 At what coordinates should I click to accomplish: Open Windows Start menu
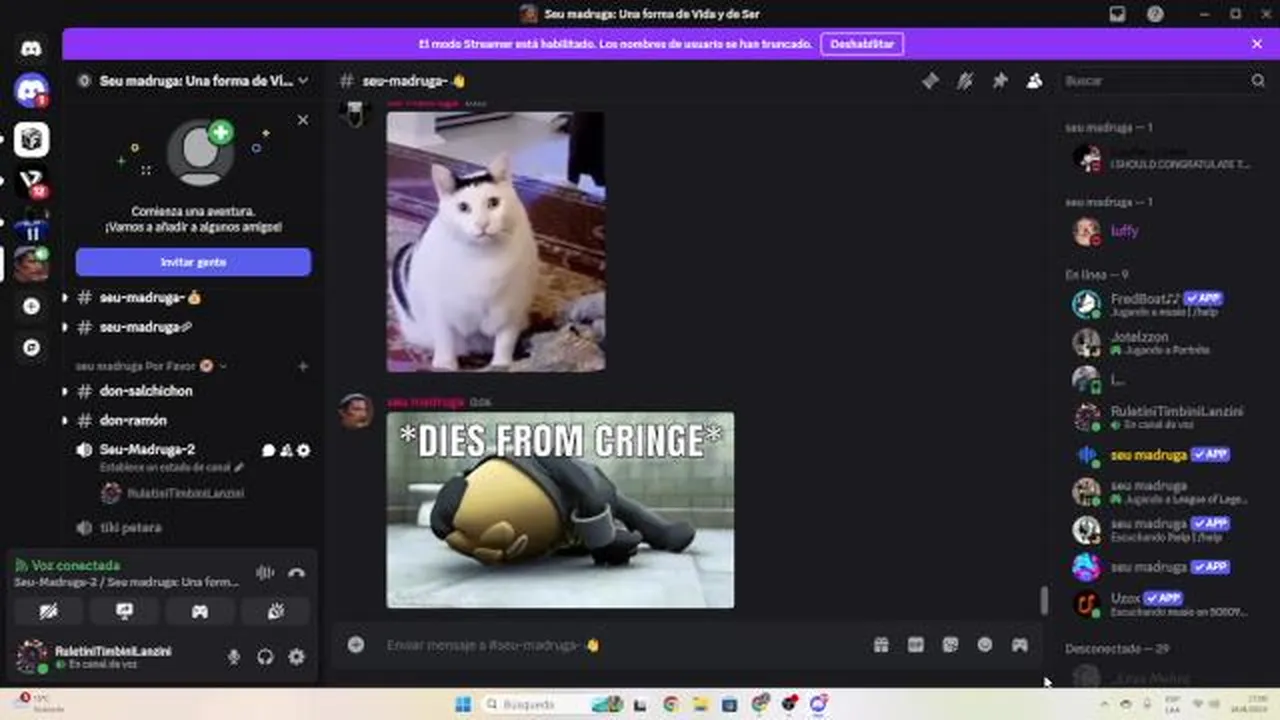click(x=463, y=704)
